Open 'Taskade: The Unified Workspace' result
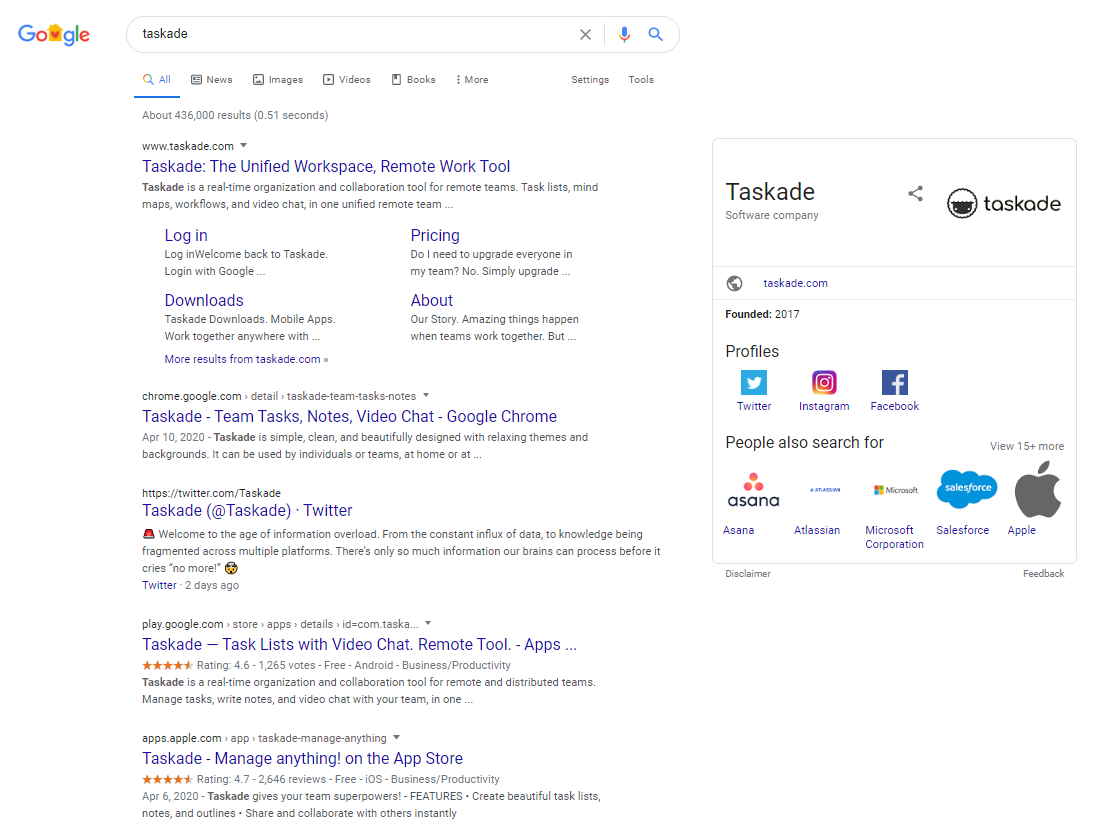Viewport: 1104px width, 839px height. click(326, 166)
